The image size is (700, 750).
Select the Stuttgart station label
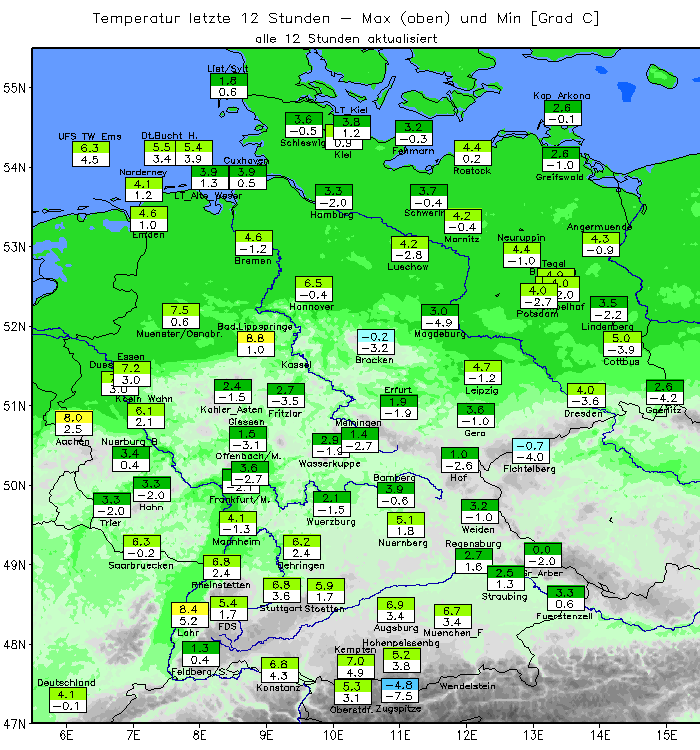coord(280,608)
